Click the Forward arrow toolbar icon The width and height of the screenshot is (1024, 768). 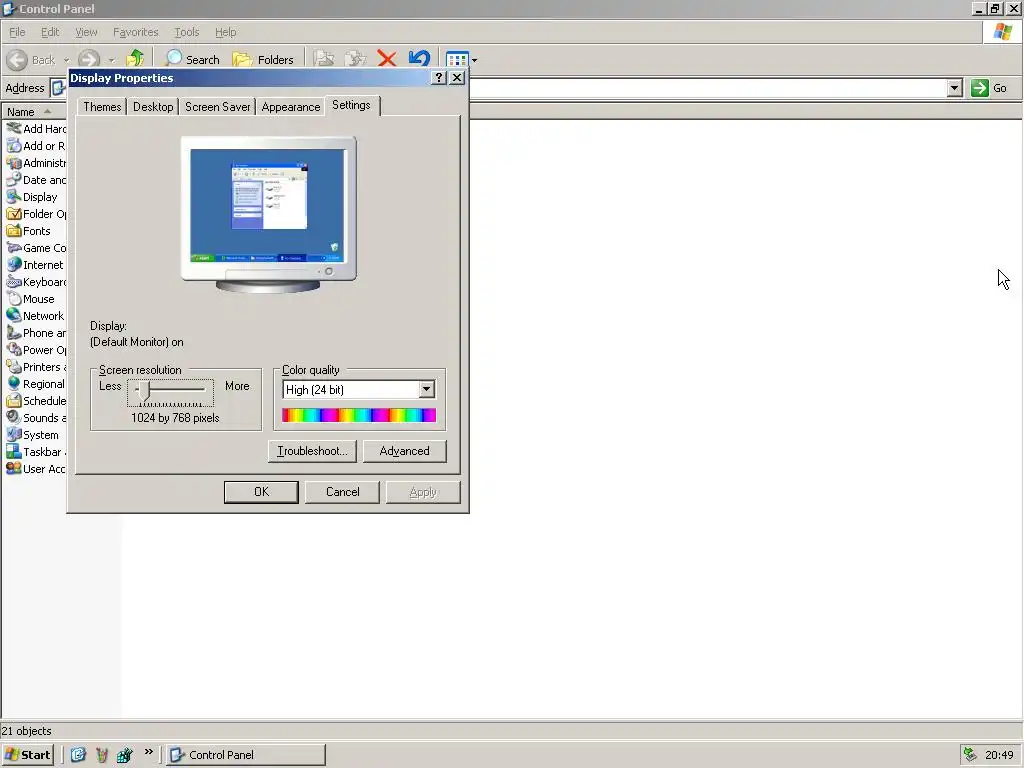tap(89, 60)
